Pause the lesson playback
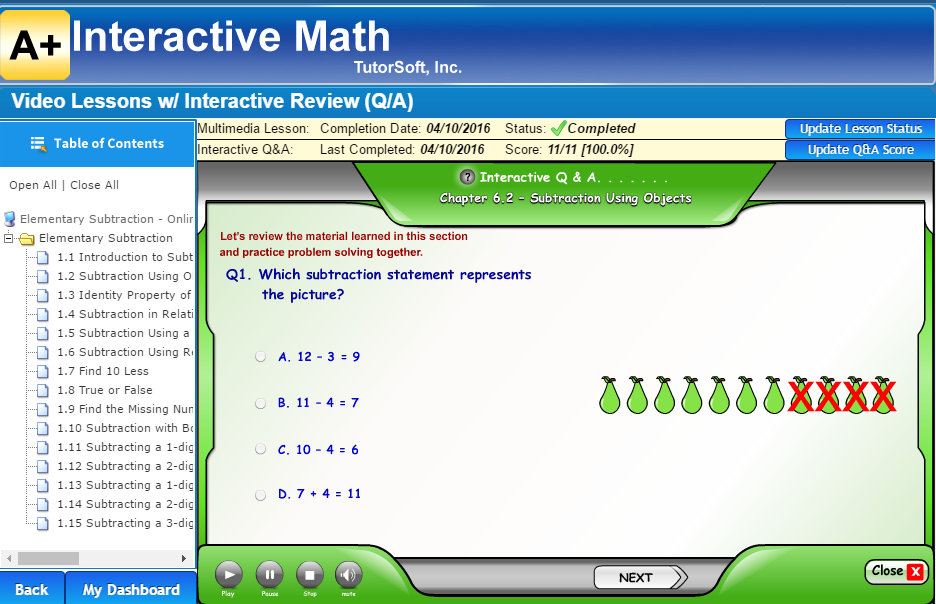The width and height of the screenshot is (936, 604). pos(269,575)
